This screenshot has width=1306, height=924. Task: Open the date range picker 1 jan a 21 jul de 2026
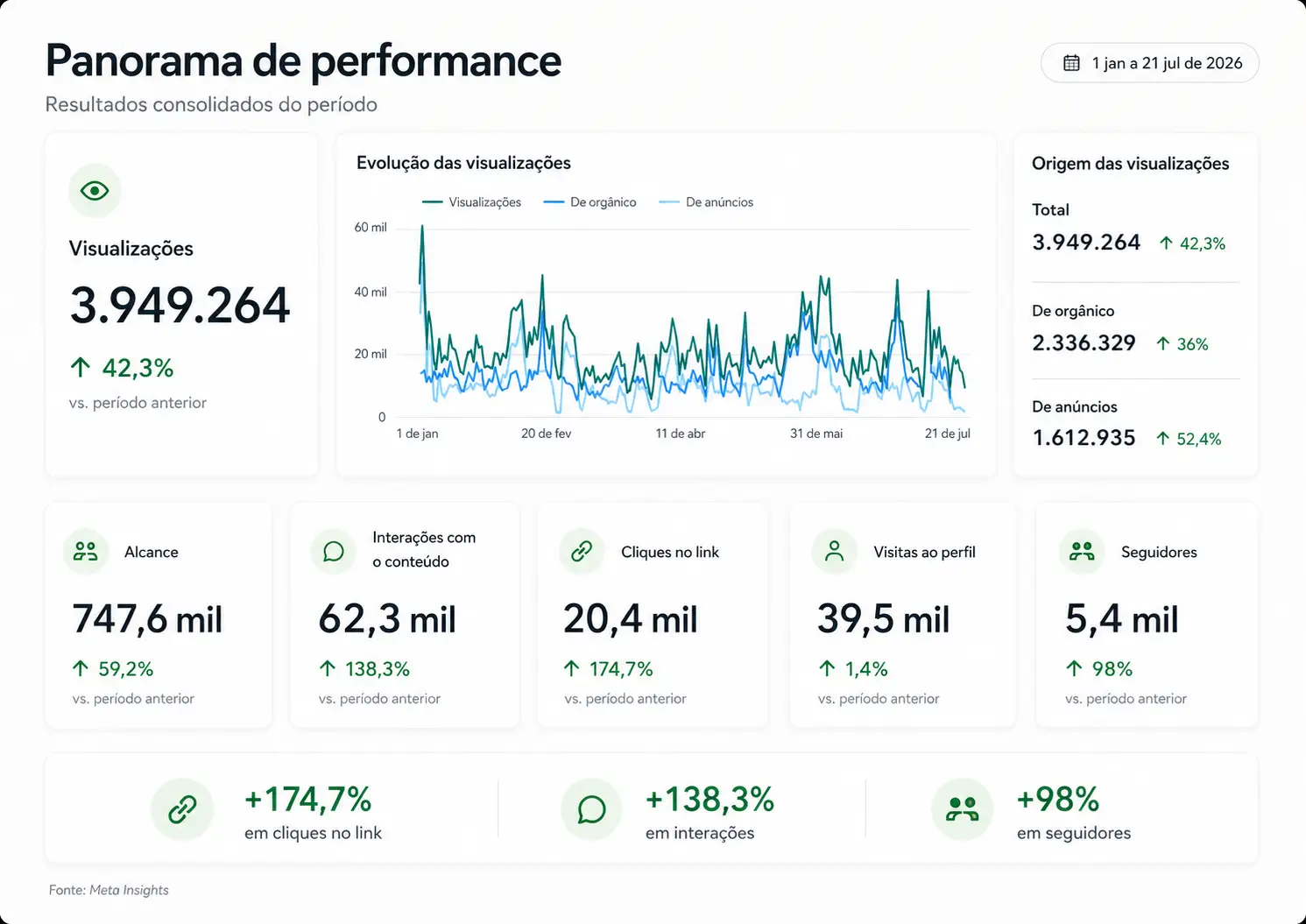point(1149,63)
